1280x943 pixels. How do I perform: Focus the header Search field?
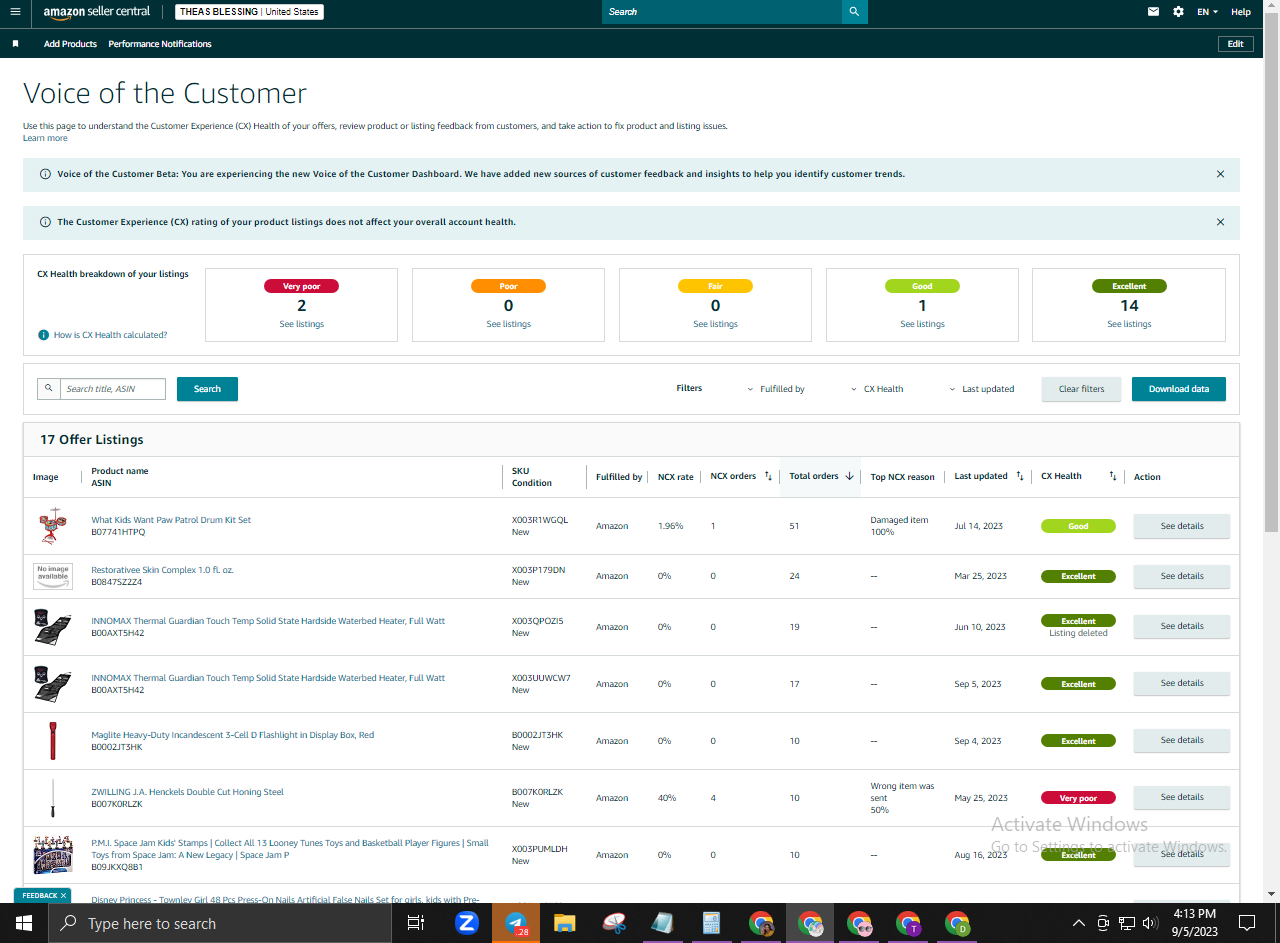[722, 12]
